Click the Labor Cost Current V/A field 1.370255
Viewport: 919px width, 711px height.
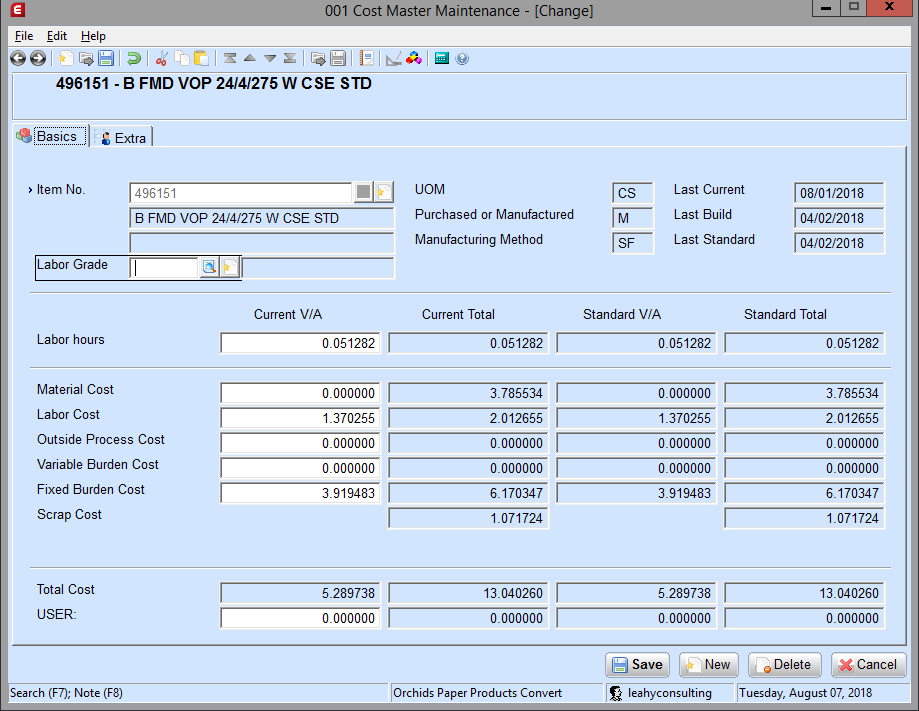tap(300, 418)
